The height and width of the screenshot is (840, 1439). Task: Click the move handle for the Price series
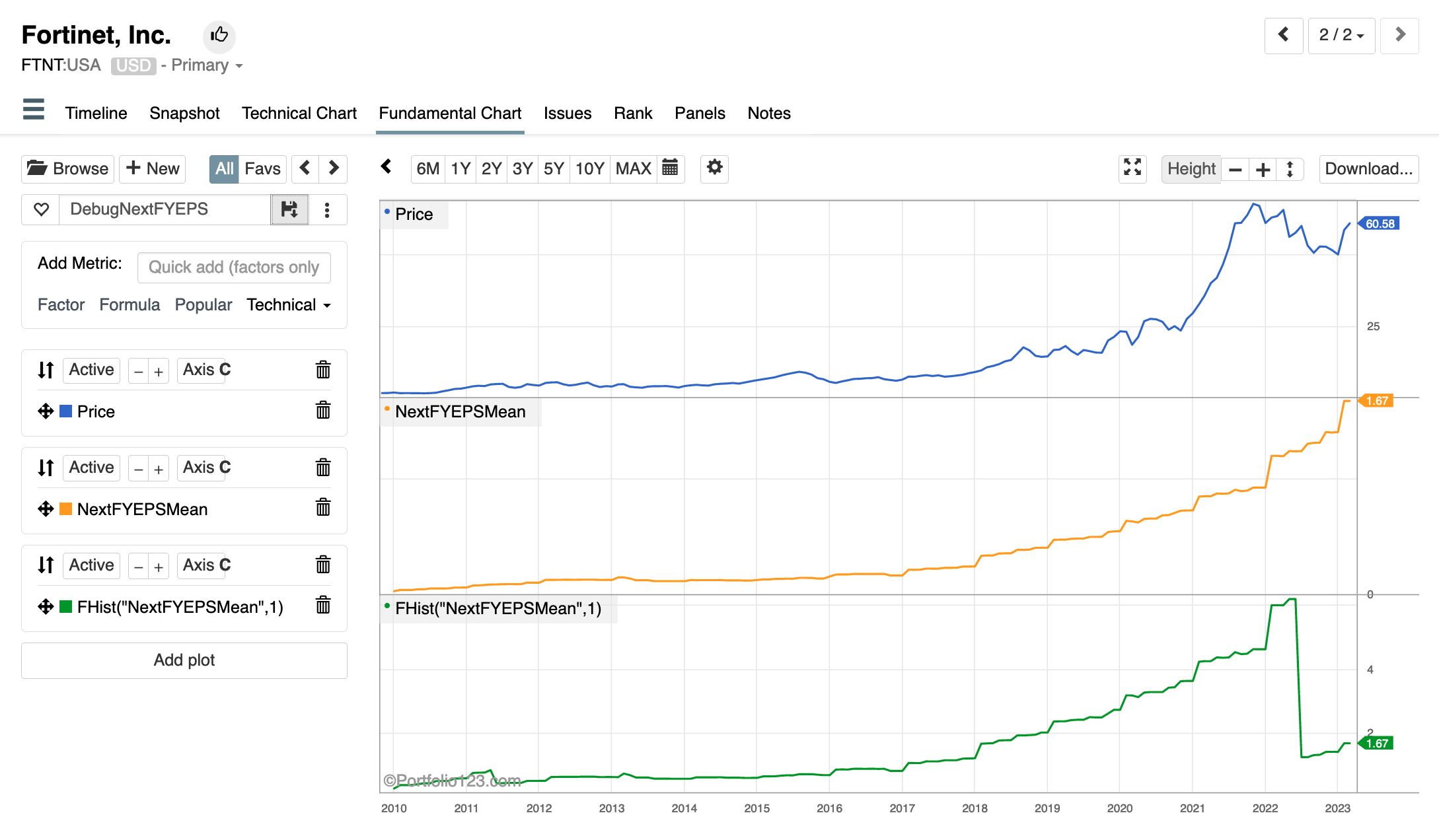coord(46,411)
